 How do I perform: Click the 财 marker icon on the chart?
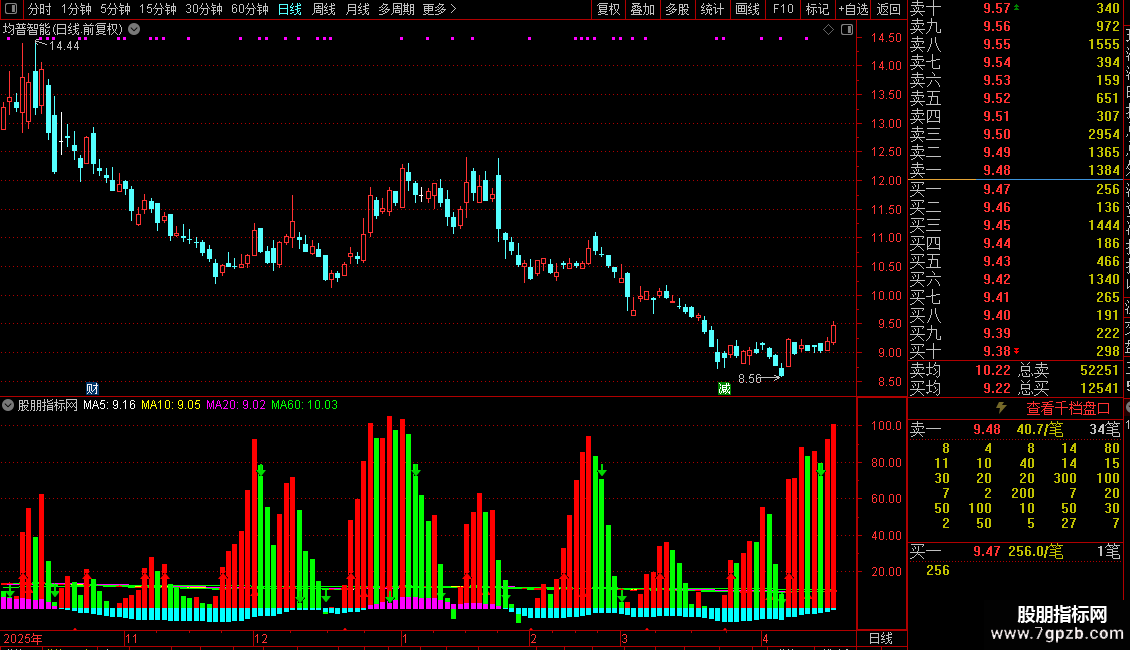click(x=92, y=388)
